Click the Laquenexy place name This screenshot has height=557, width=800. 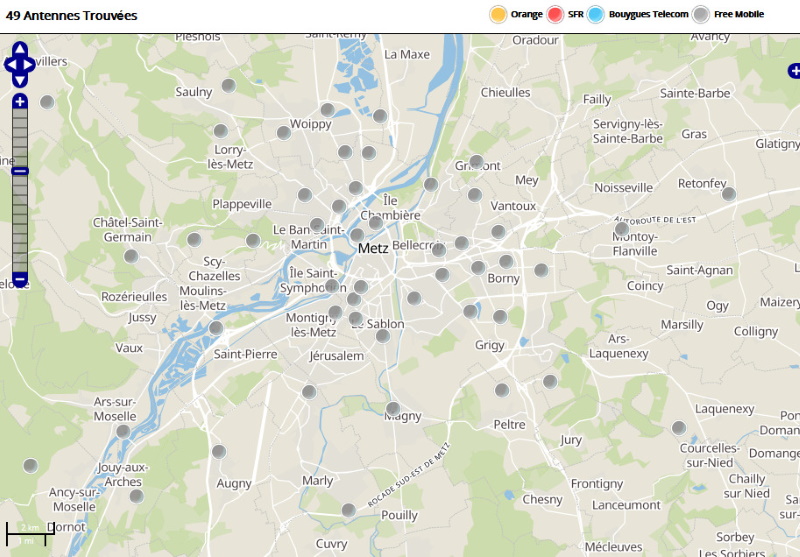(x=724, y=409)
